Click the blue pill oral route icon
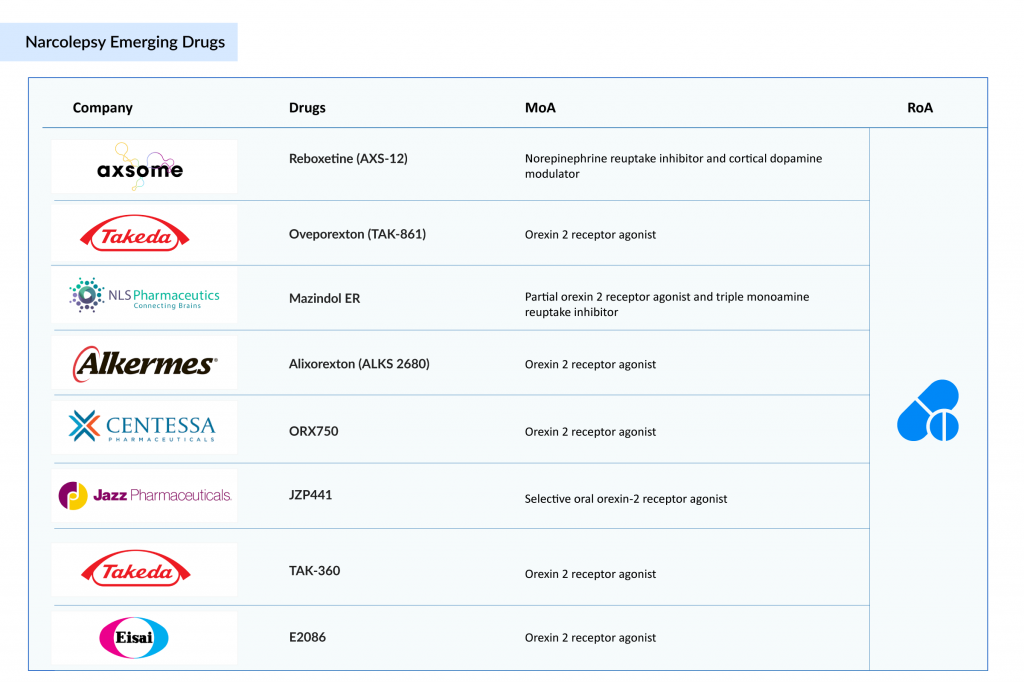The width and height of the screenshot is (1024, 682). coord(928,410)
